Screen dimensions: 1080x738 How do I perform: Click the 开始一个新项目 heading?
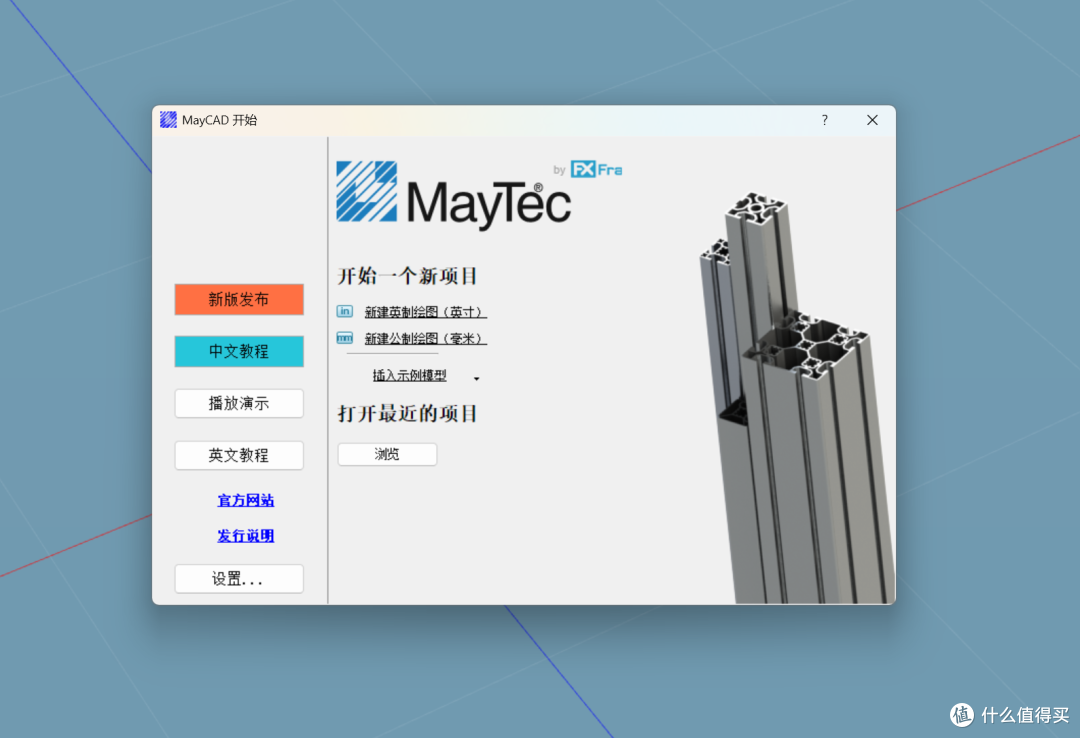tap(407, 276)
